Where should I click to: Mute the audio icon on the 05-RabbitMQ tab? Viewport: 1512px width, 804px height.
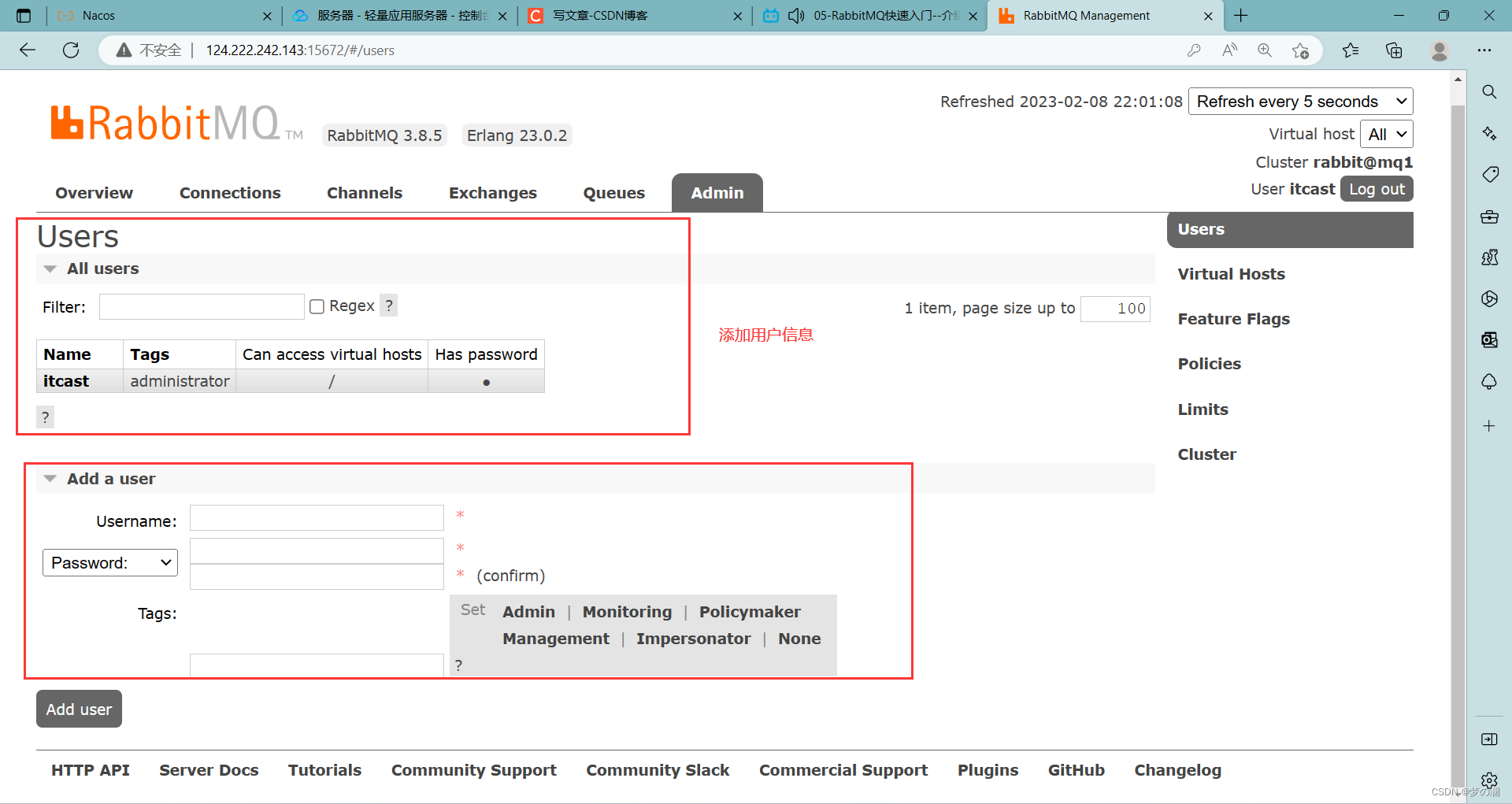[796, 16]
